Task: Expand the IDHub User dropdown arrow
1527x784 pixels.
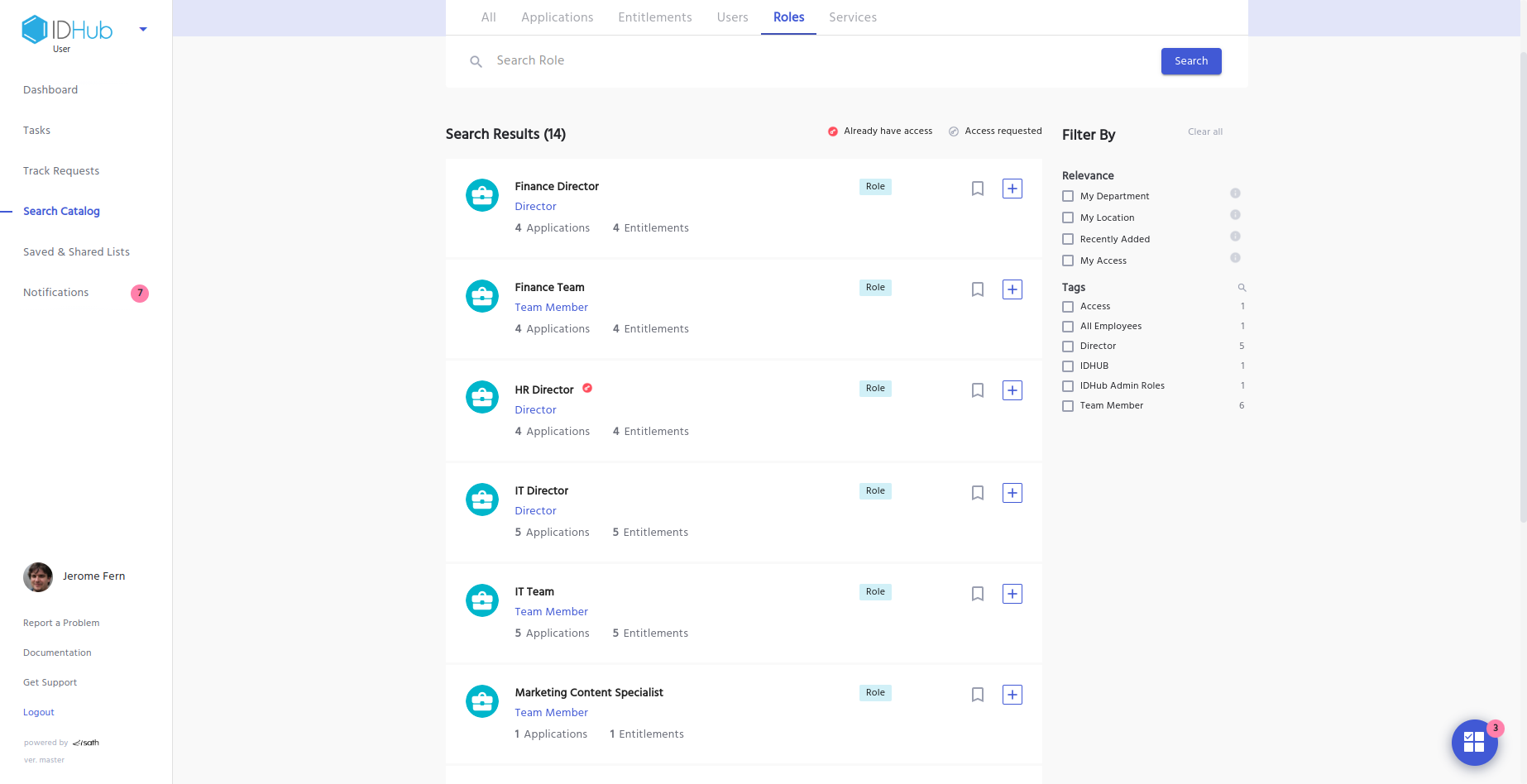Action: pyautogui.click(x=143, y=30)
